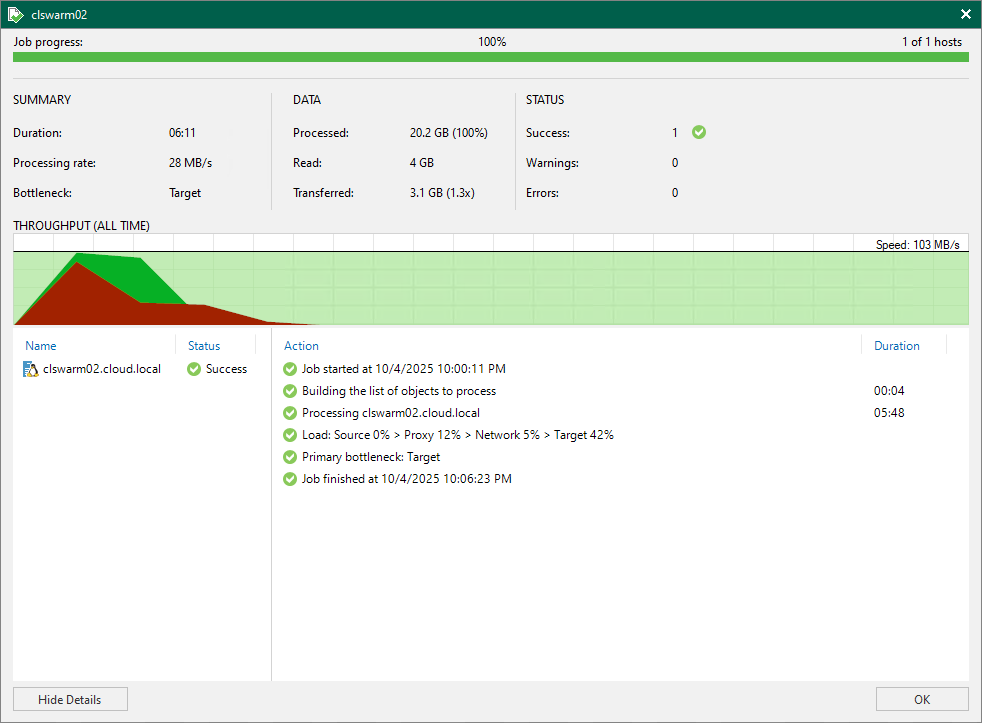982x723 pixels.
Task: Confirm the dialog with OK
Action: (922, 699)
